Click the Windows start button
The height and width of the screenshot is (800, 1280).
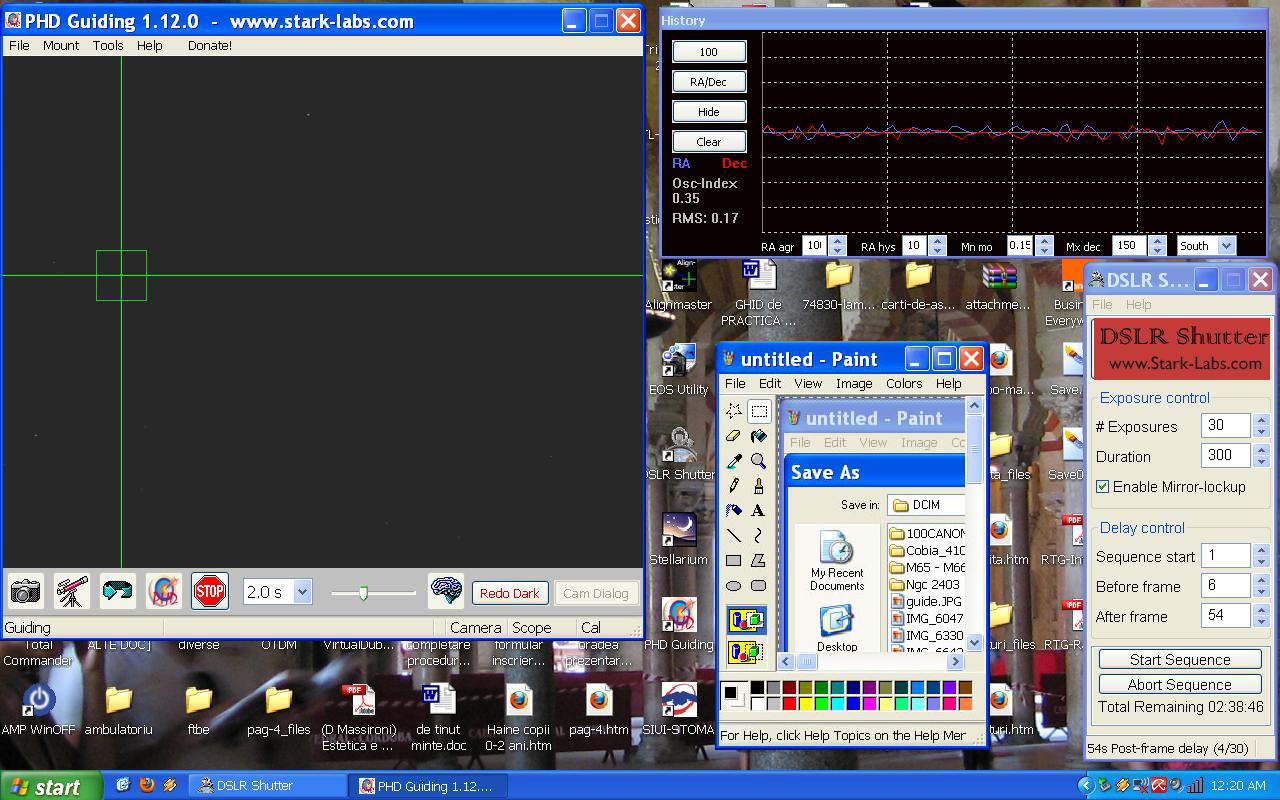coord(51,786)
